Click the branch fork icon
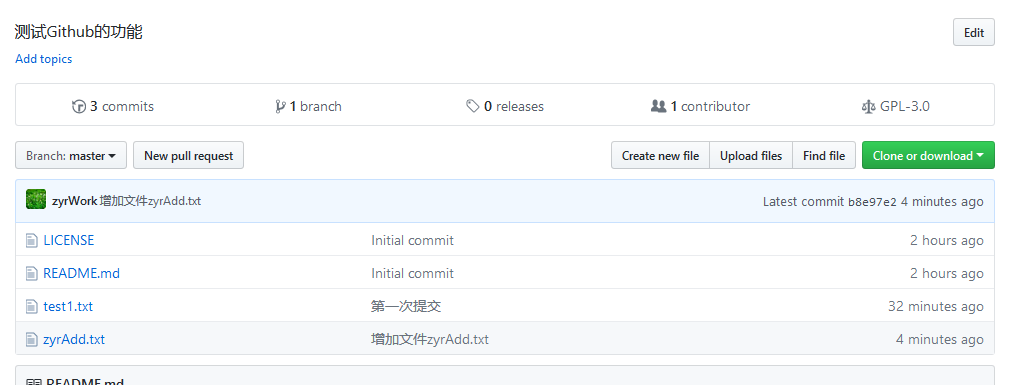 pos(280,106)
